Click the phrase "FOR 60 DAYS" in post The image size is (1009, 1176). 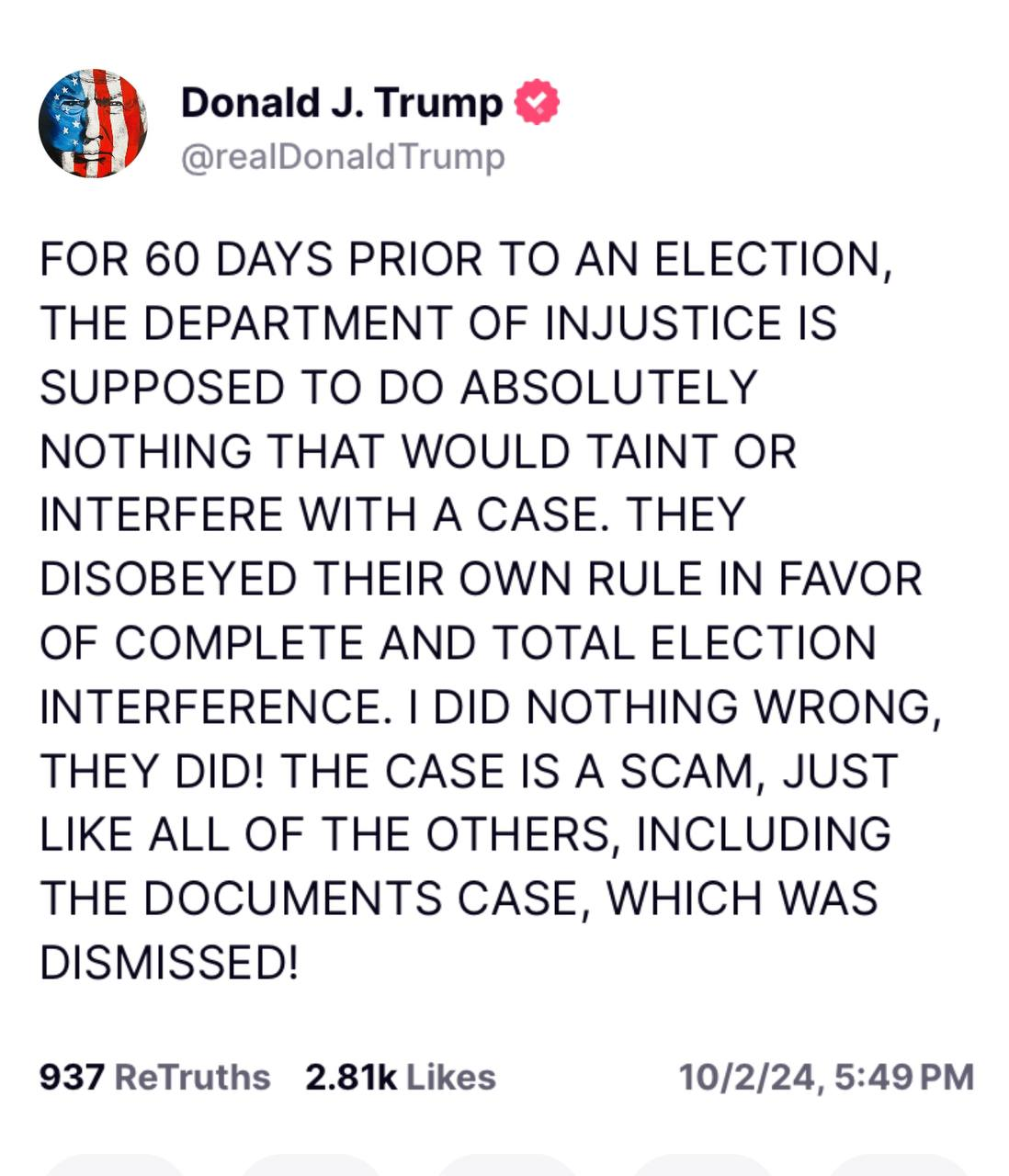tap(186, 260)
